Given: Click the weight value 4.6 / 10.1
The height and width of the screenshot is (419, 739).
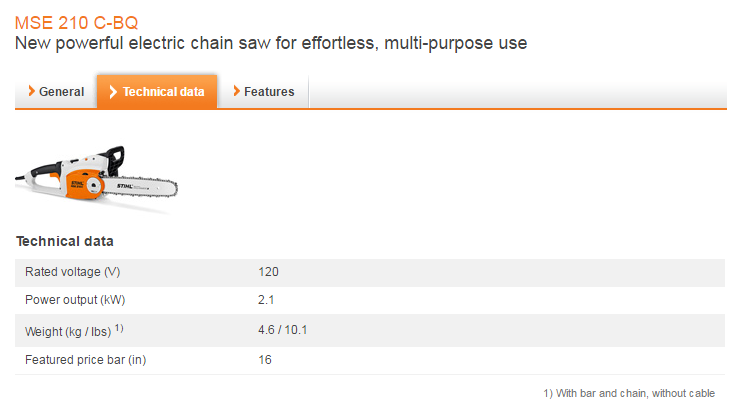Looking at the screenshot, I should [282, 329].
